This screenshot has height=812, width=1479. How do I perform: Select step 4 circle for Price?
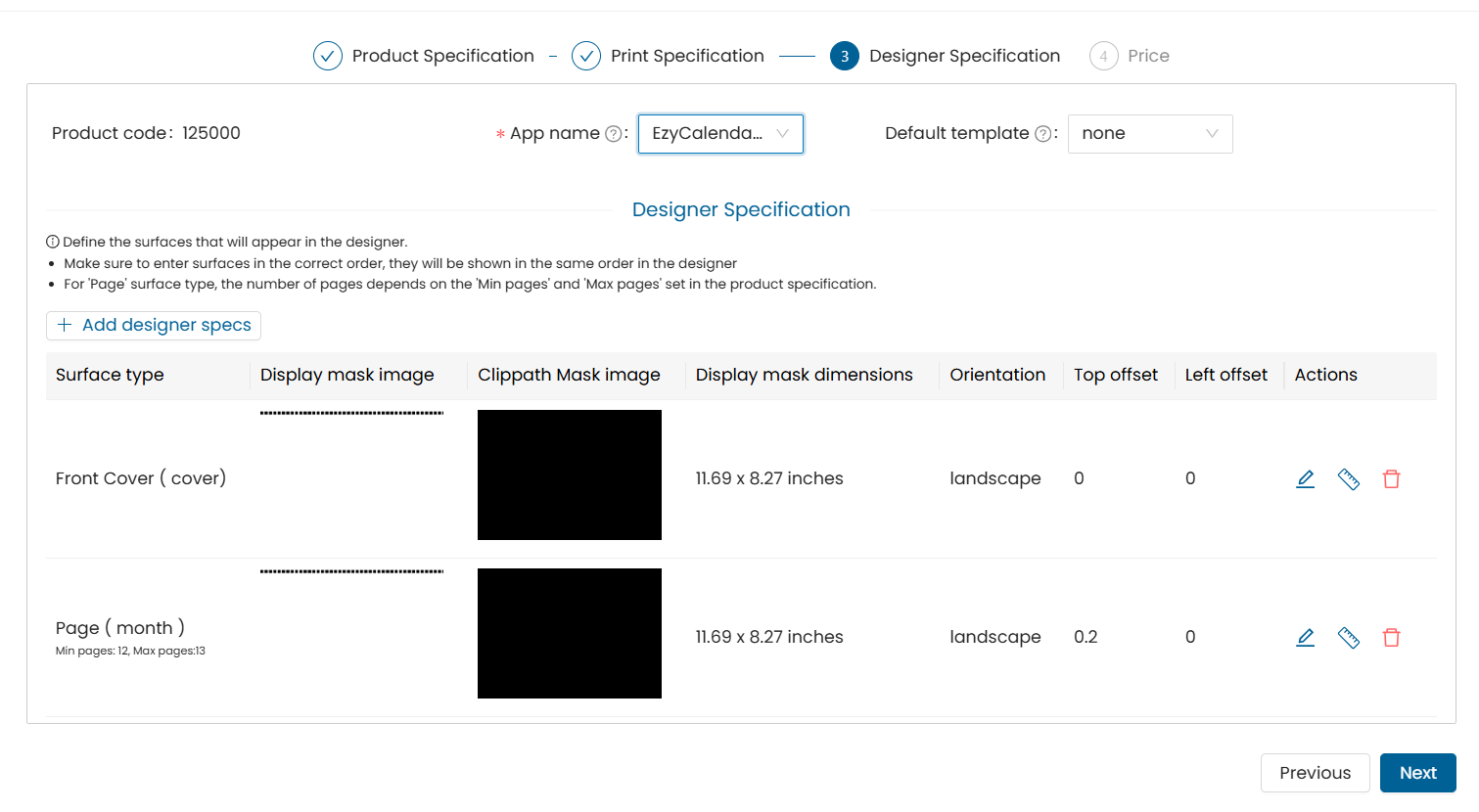(1103, 57)
